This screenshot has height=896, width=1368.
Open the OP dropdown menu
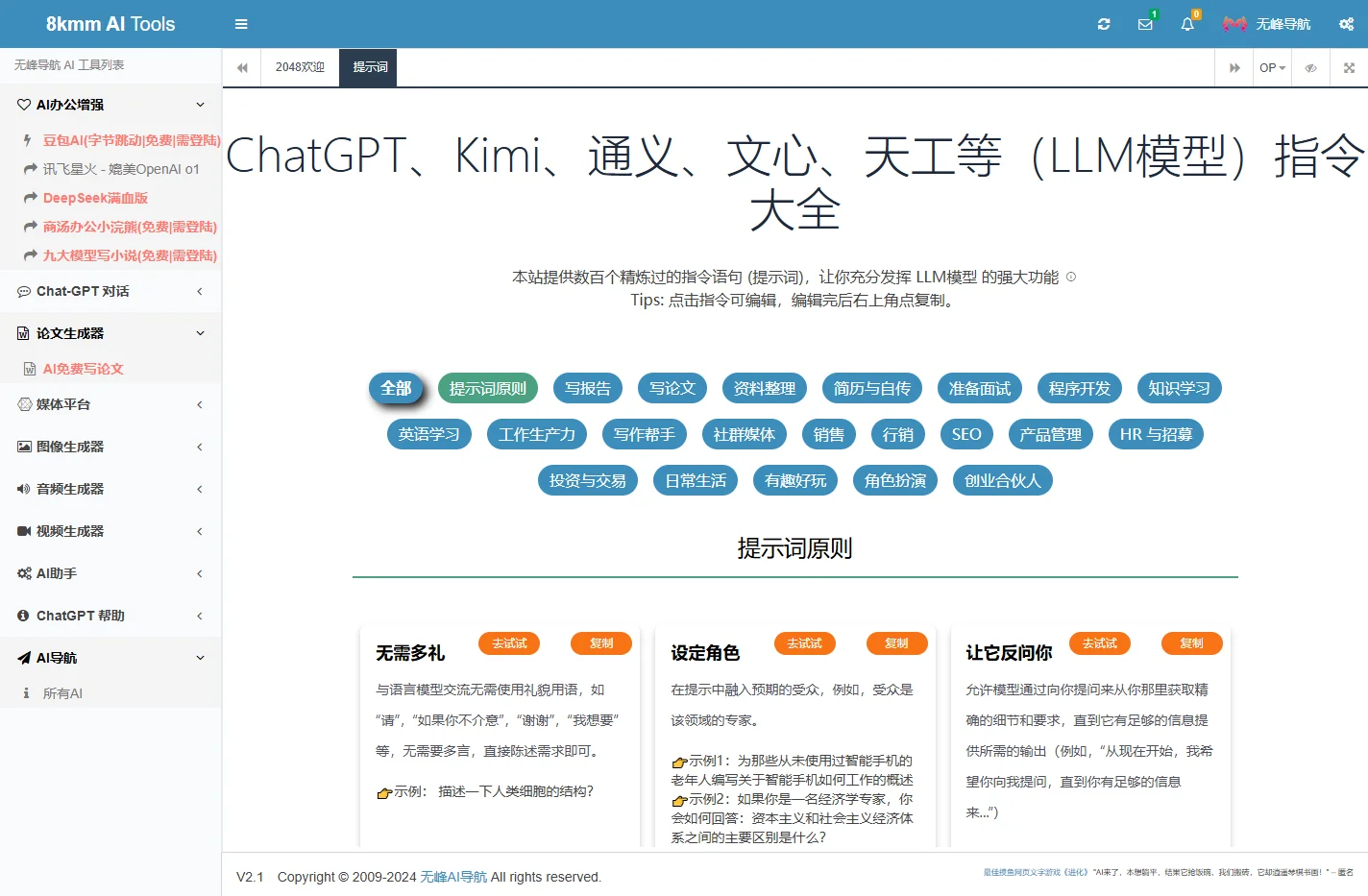click(1272, 67)
